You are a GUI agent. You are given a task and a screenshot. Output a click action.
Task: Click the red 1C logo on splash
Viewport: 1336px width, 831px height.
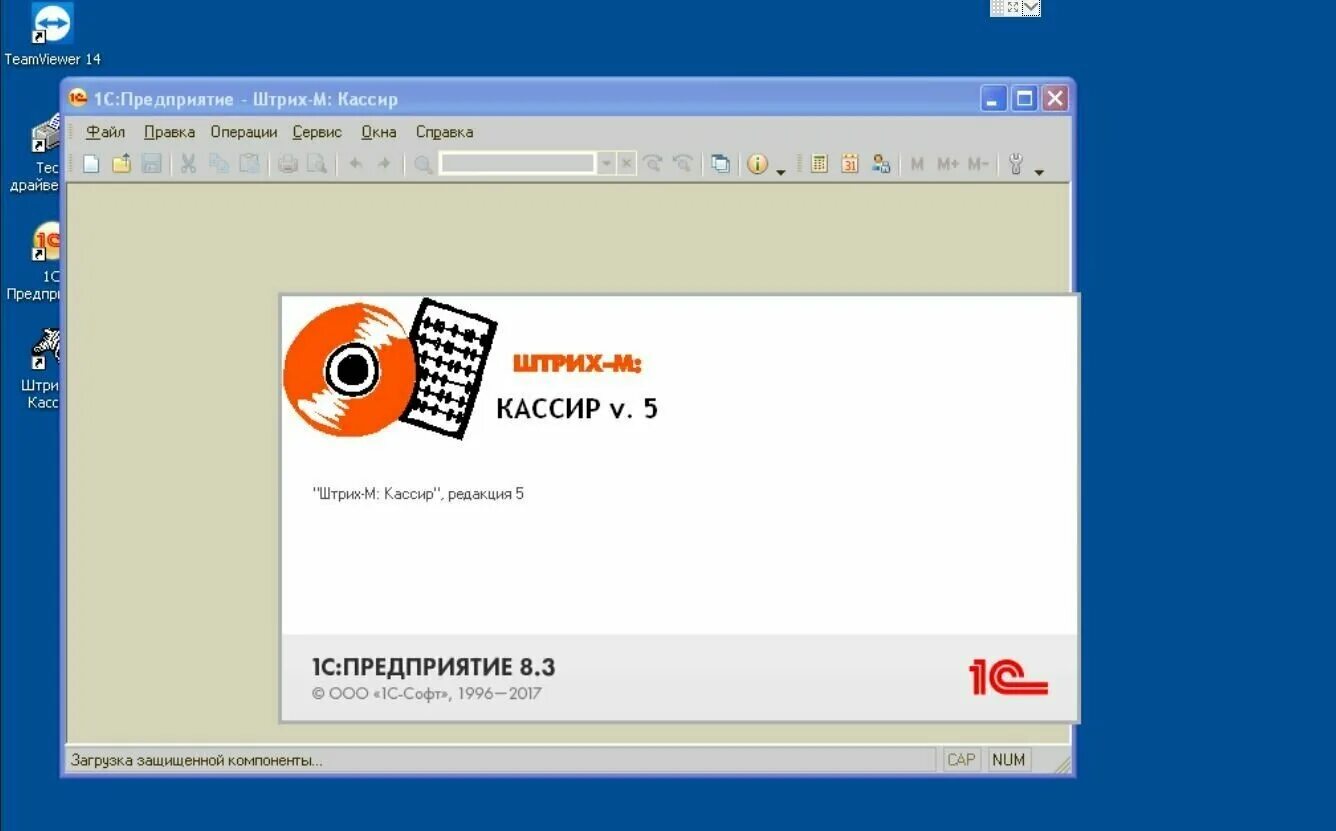tap(1008, 677)
